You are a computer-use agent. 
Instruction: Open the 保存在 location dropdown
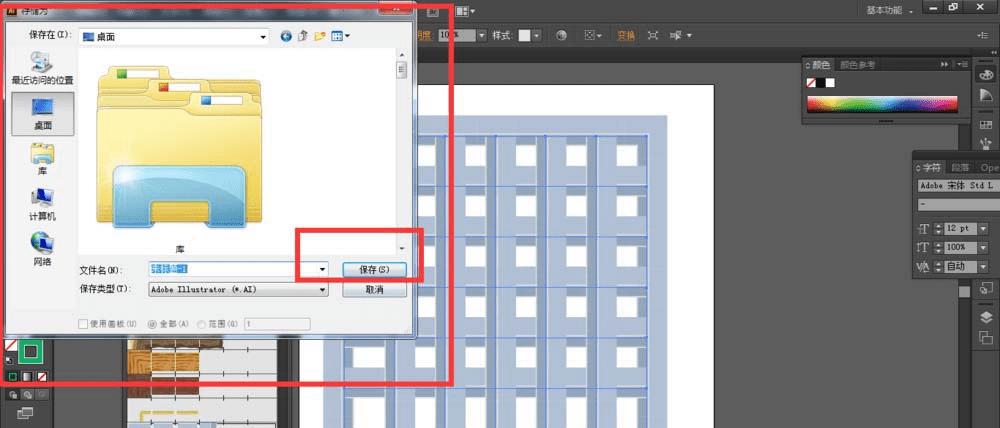[173, 37]
